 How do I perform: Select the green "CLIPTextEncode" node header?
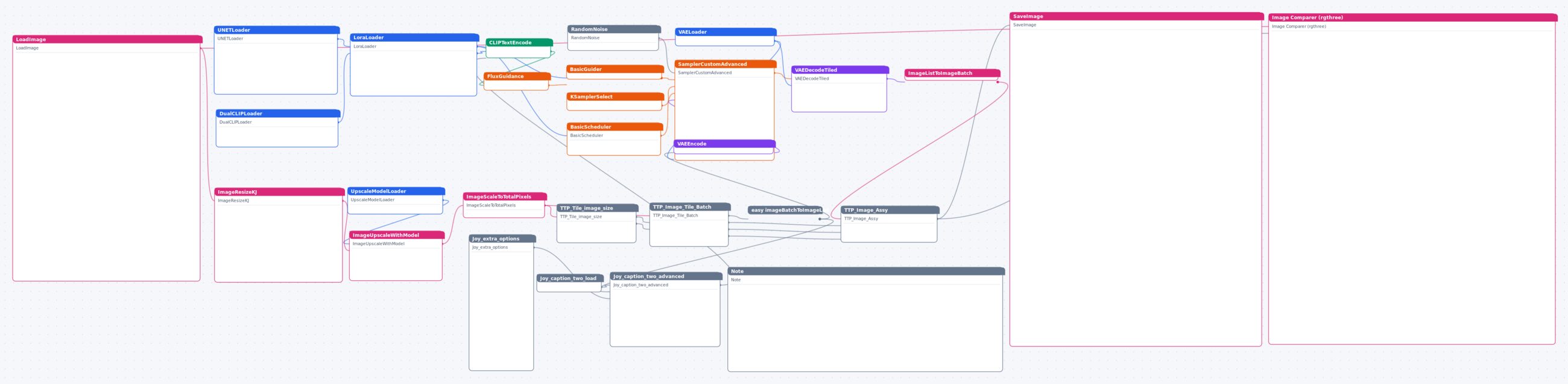519,43
